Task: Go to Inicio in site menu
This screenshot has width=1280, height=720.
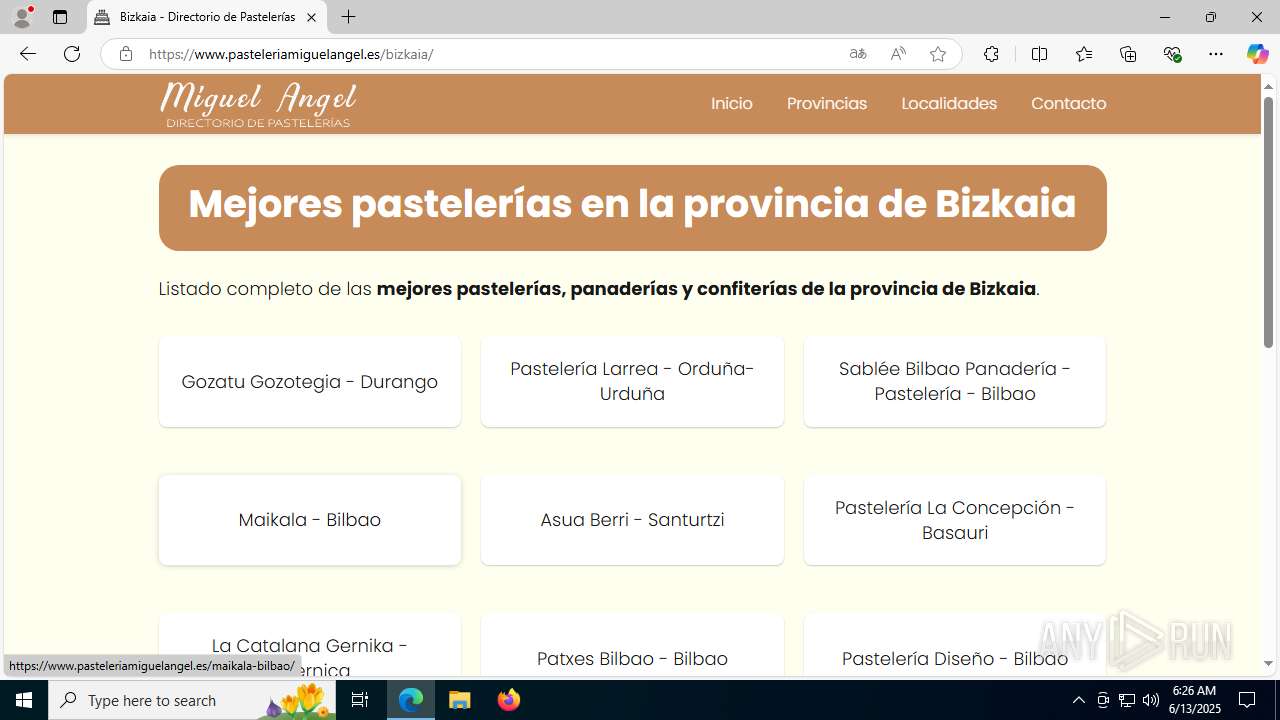Action: (x=732, y=103)
